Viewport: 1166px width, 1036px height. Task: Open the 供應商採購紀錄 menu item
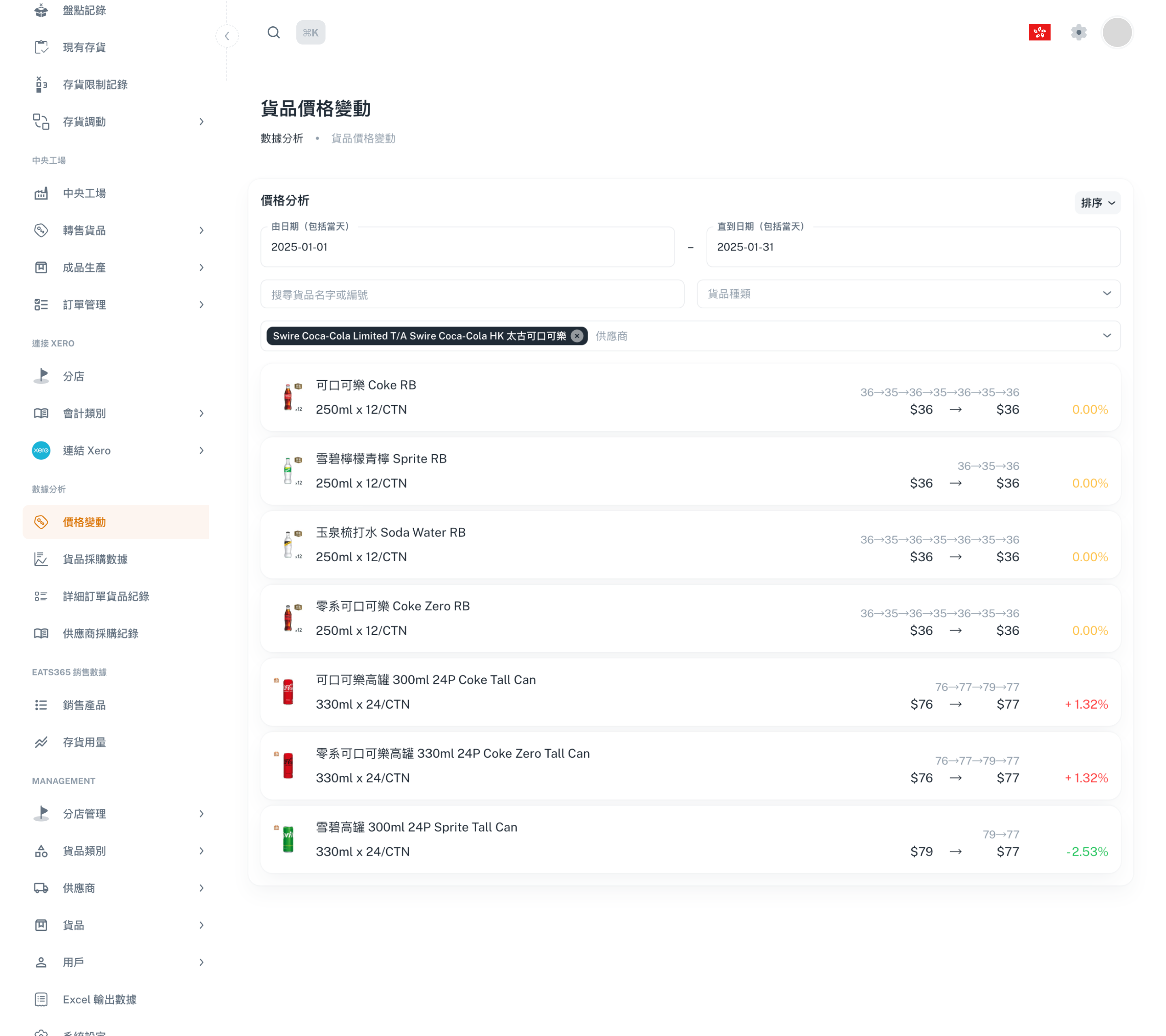click(116, 633)
